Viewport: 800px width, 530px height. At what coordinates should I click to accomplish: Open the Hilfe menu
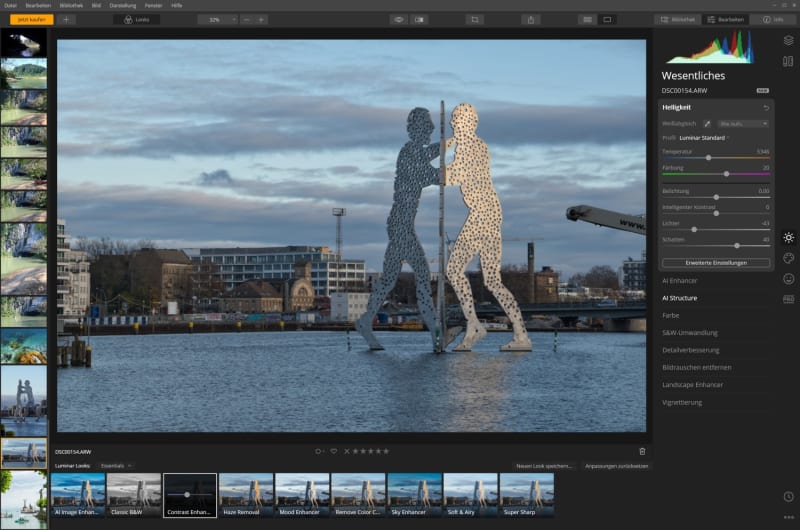tap(177, 5)
